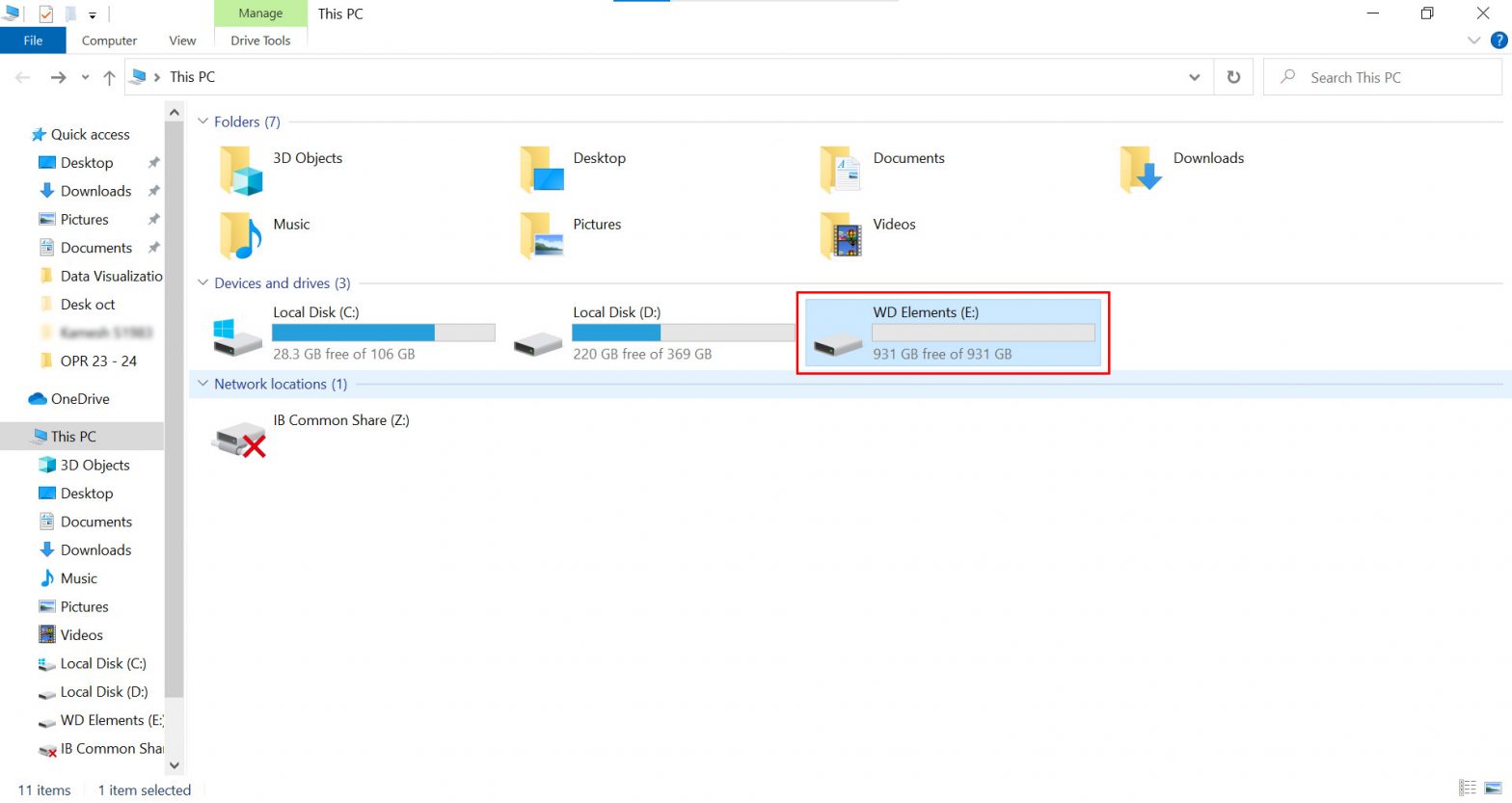Open the Drive Tools tab

tap(260, 40)
